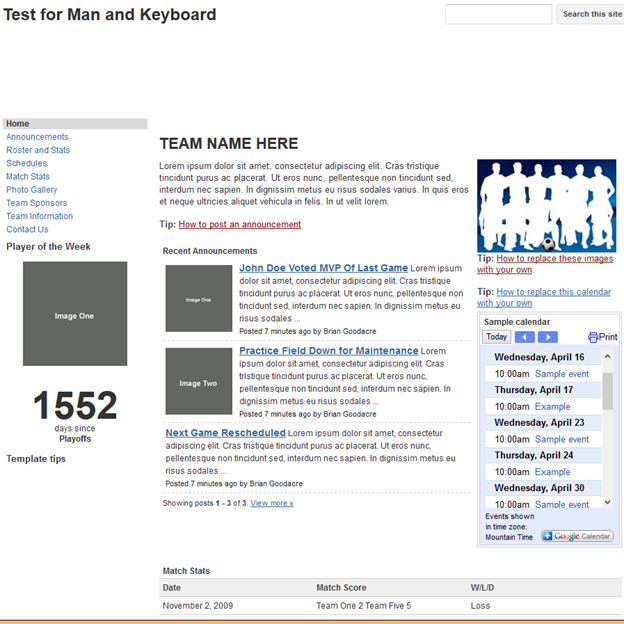Open the Wednesday, April 16 Sample event
This screenshot has width=624, height=624.
[x=561, y=374]
